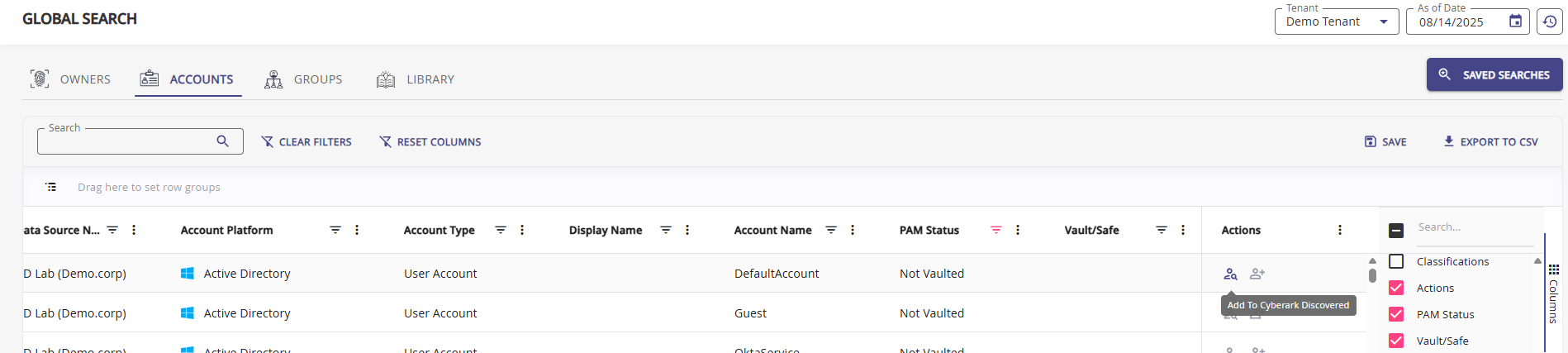Click Export to CSV
The image size is (1568, 353).
[1490, 141]
